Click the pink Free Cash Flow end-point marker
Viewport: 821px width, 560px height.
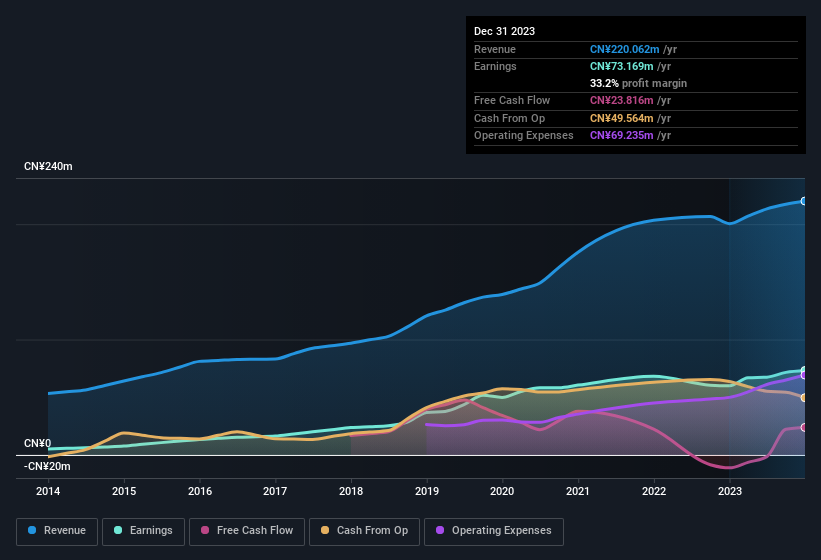(803, 428)
